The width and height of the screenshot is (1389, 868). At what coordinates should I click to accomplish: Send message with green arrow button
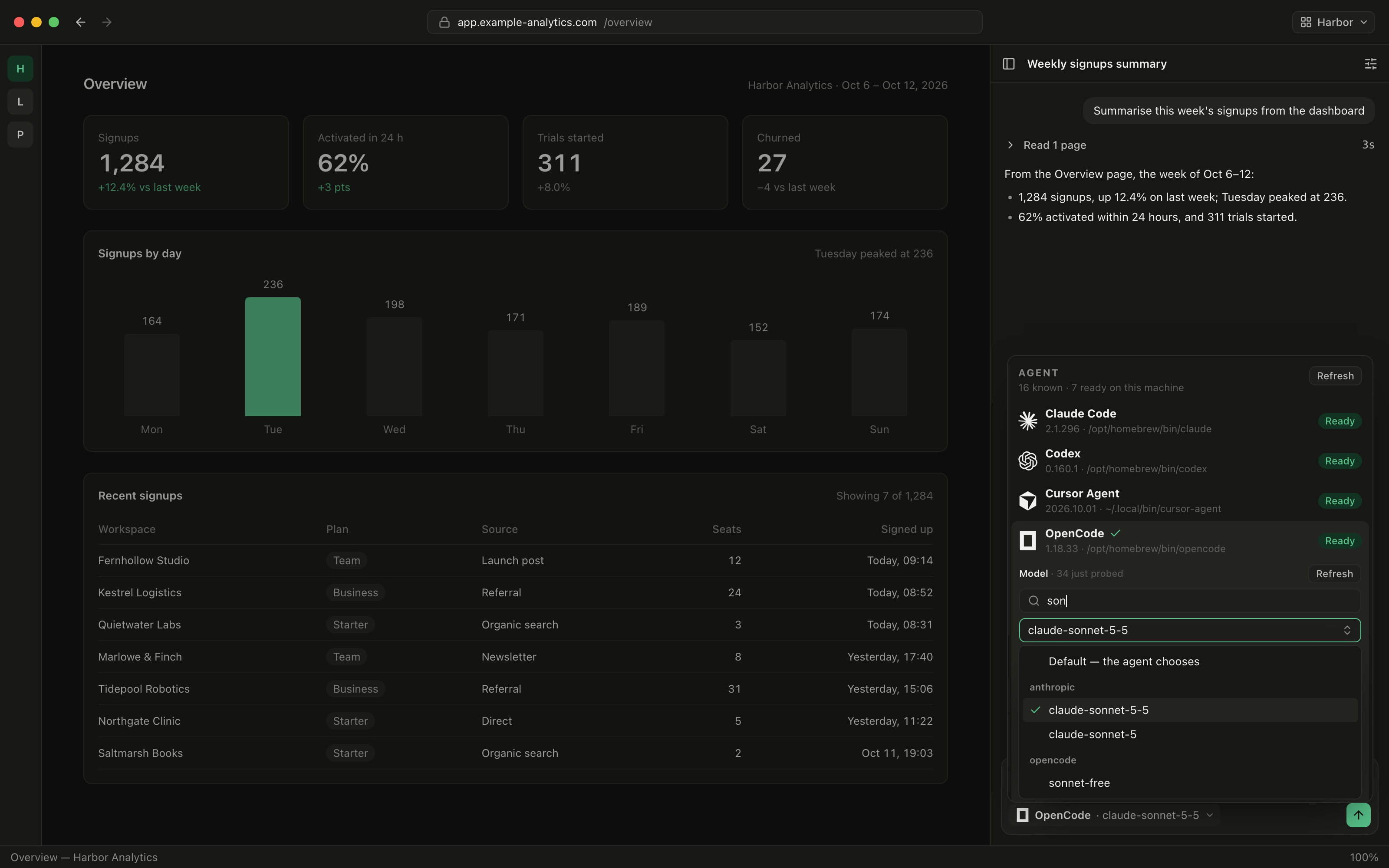pyautogui.click(x=1358, y=815)
